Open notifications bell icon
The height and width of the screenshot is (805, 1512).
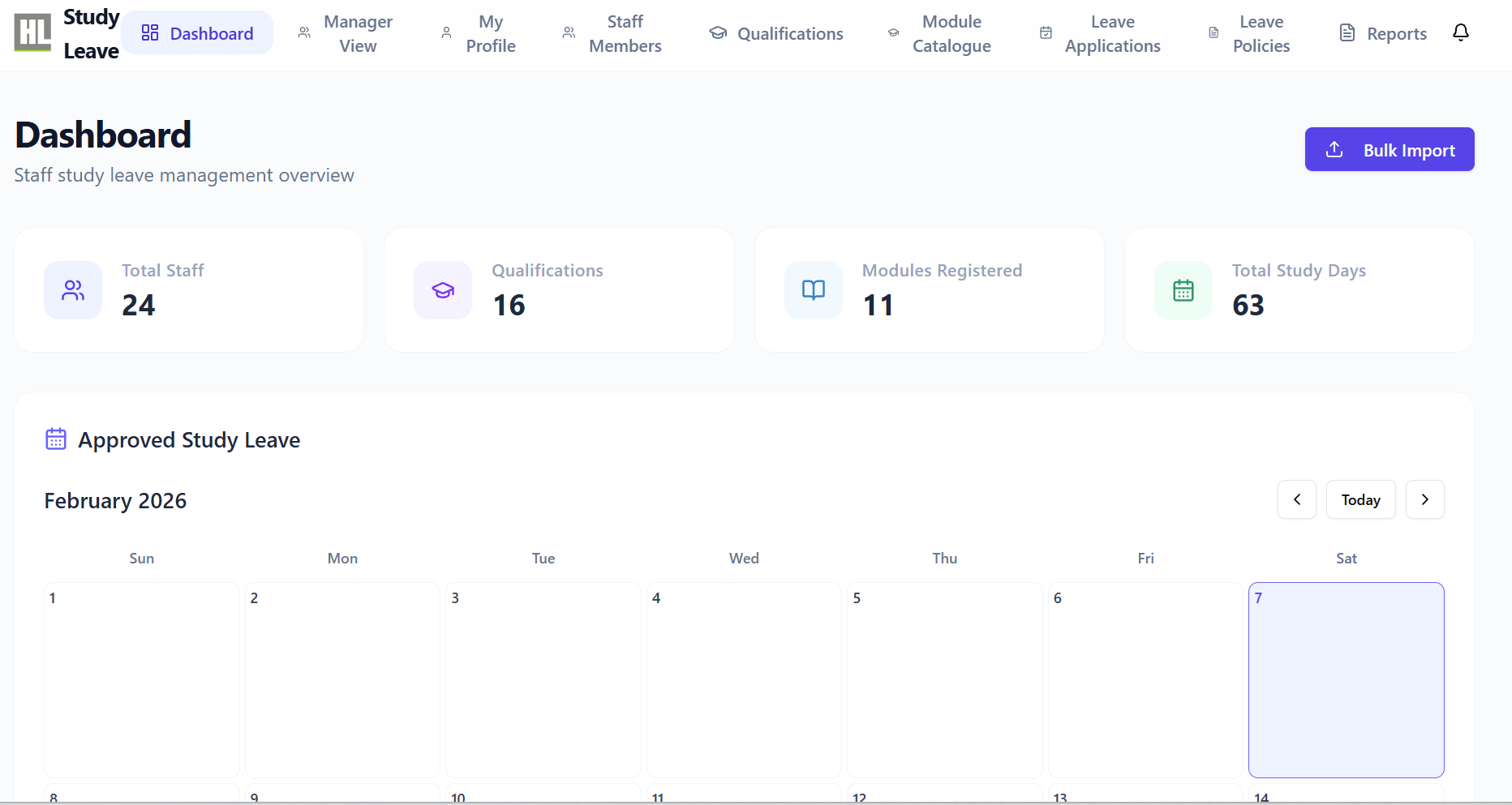(x=1461, y=32)
